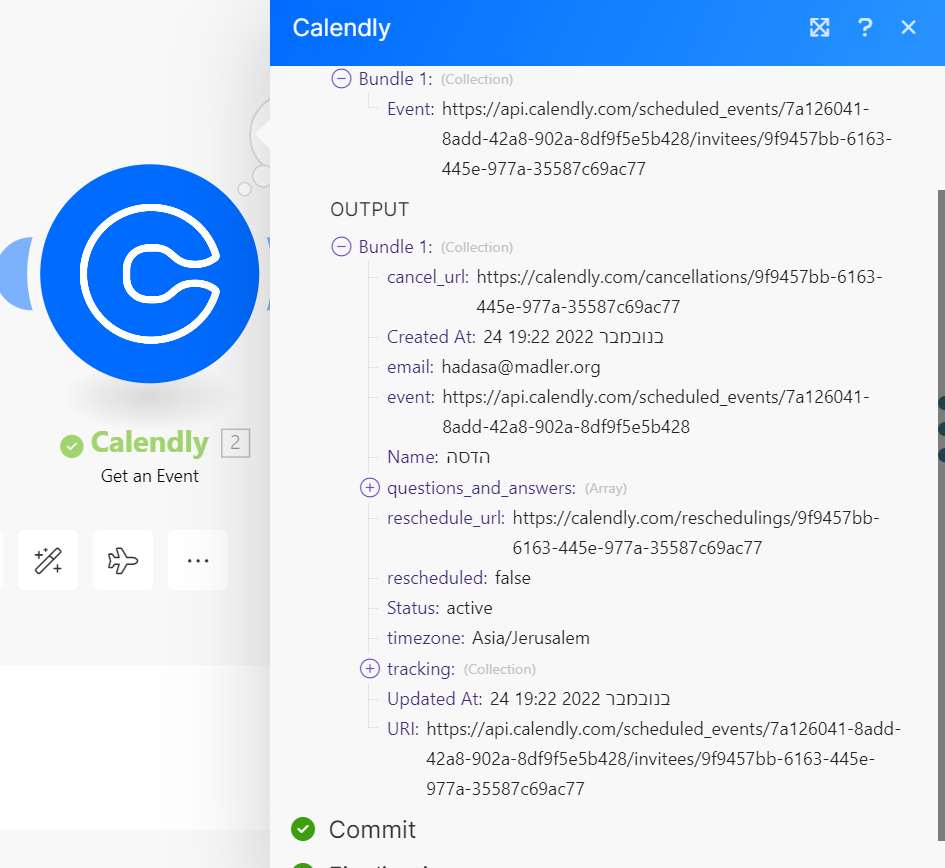The width and height of the screenshot is (945, 868).
Task: Select the URI value at bottom
Action: 664,759
